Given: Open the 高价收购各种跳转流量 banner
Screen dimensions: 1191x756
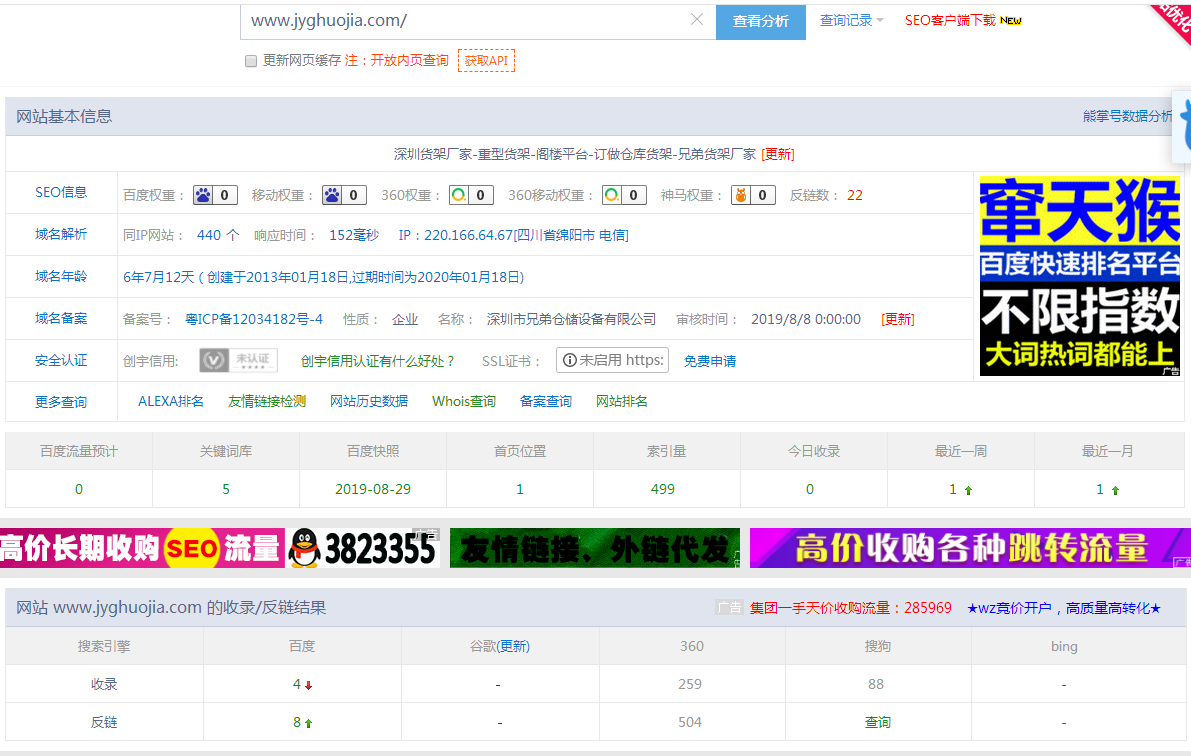Looking at the screenshot, I should (x=970, y=548).
